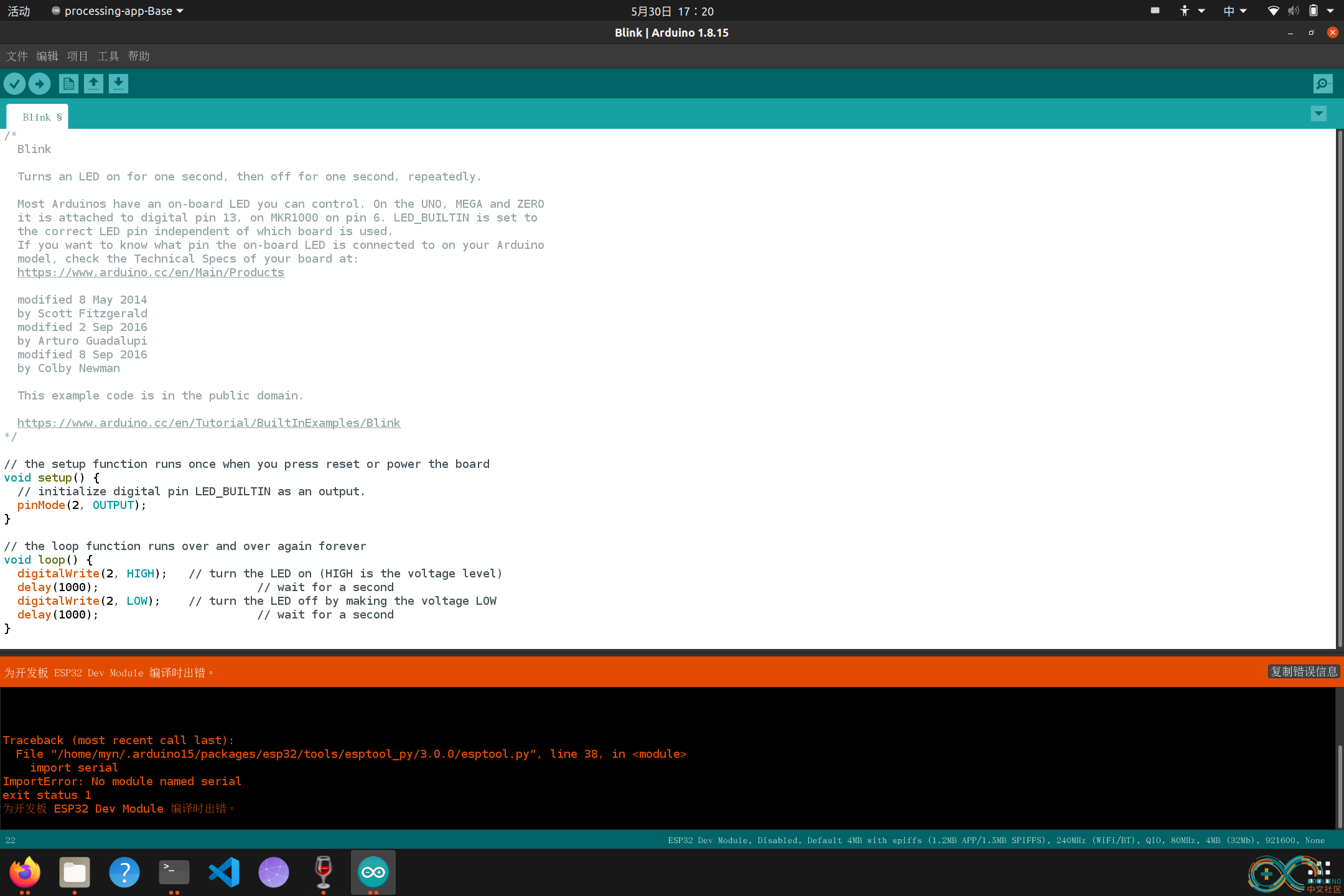Open the Files manager dock icon
Image resolution: width=1344 pixels, height=896 pixels.
tap(75, 872)
